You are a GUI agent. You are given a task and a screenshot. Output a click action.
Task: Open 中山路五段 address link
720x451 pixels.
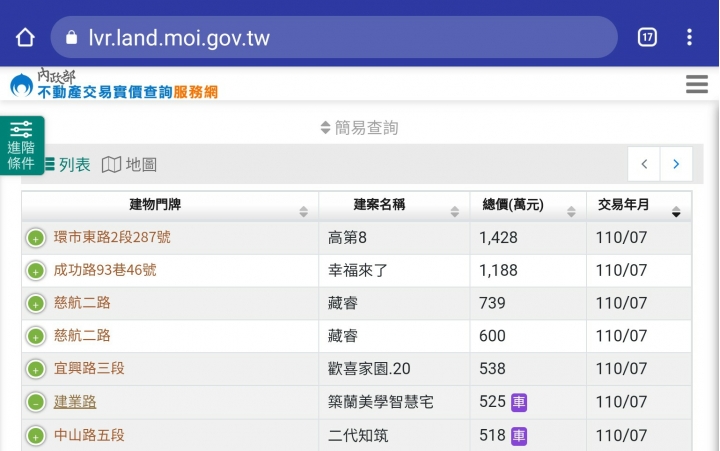click(x=89, y=434)
